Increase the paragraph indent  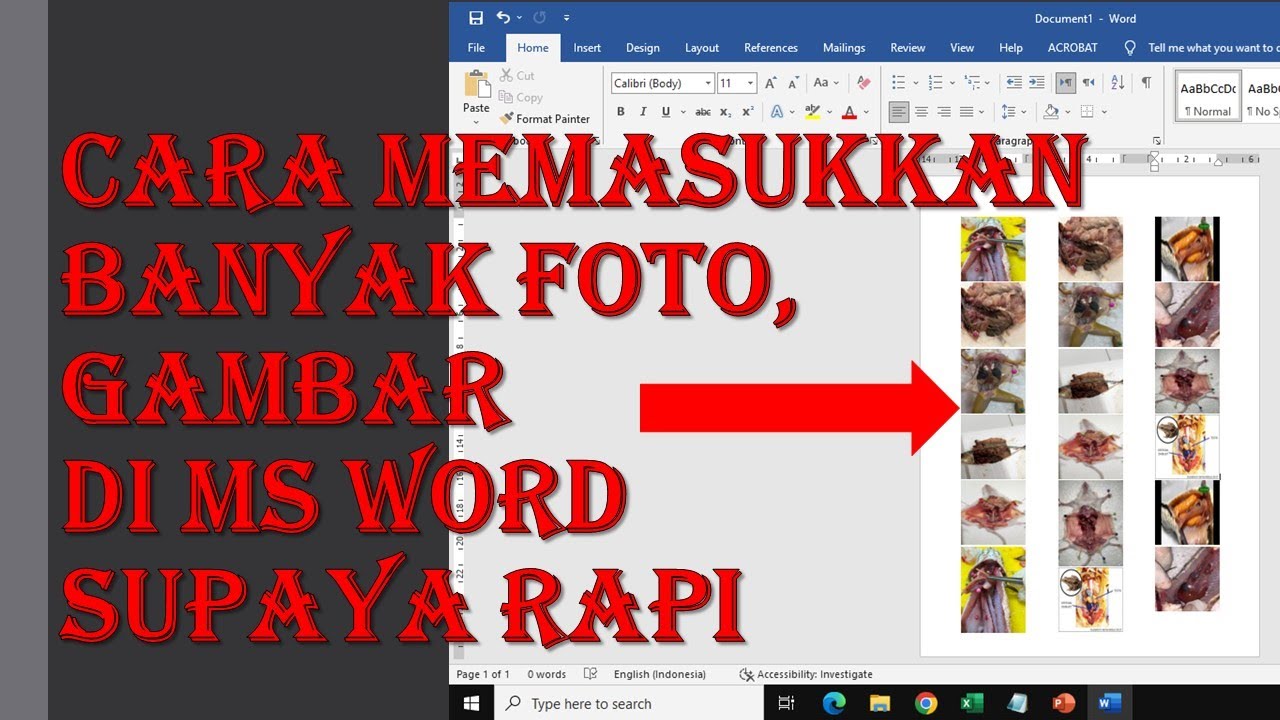[1037, 83]
